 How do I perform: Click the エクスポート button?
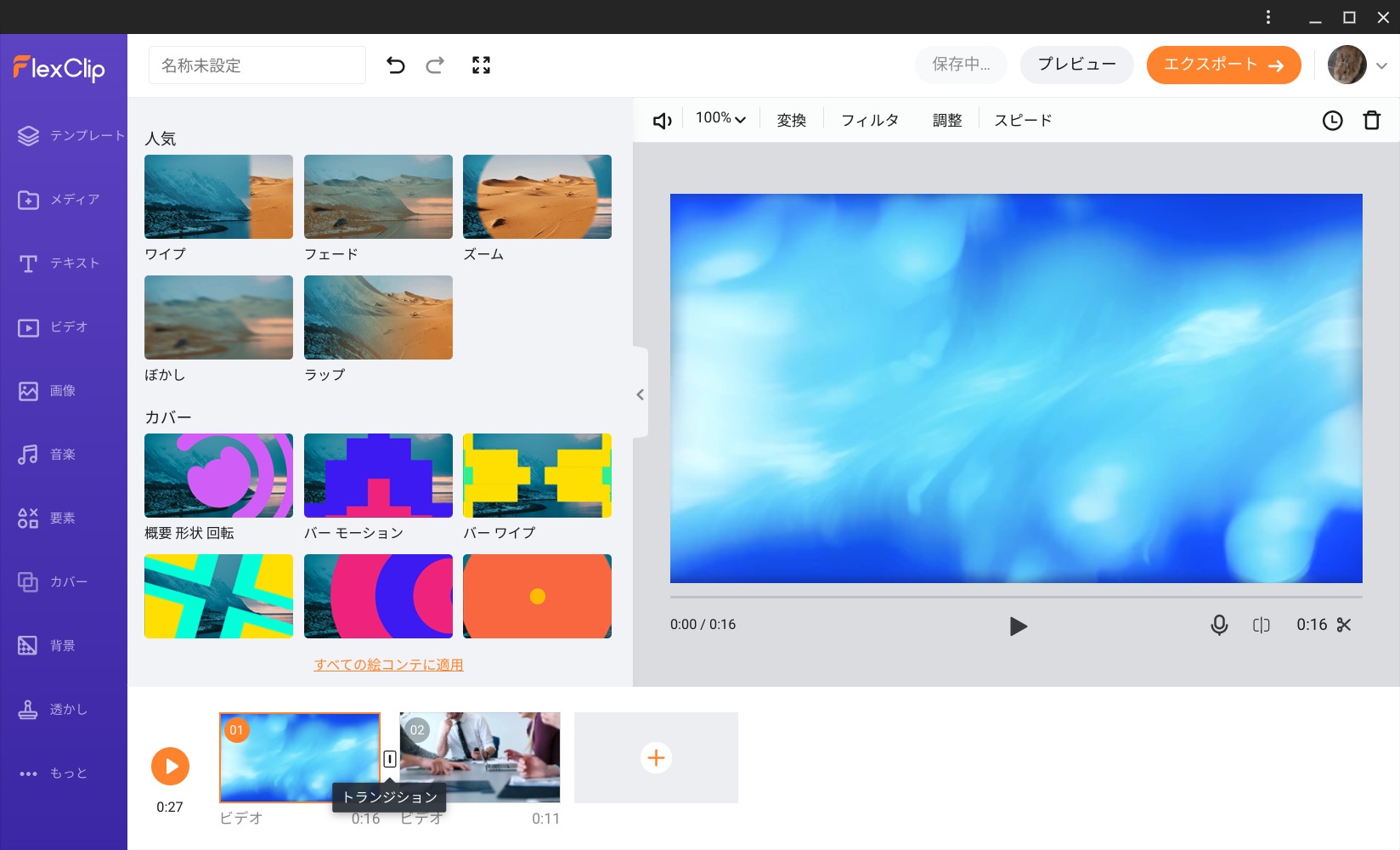1223,65
